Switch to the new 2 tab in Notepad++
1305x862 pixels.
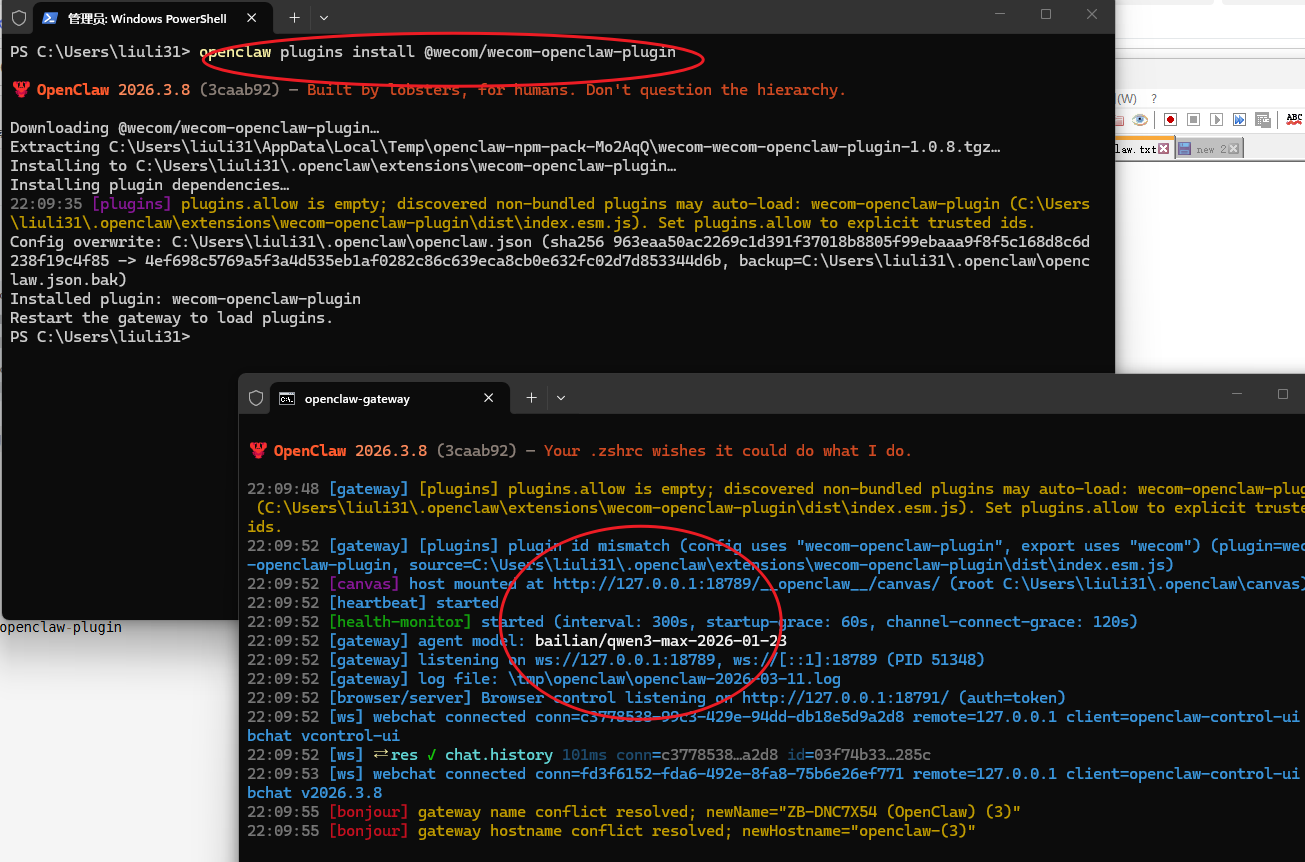1210,149
